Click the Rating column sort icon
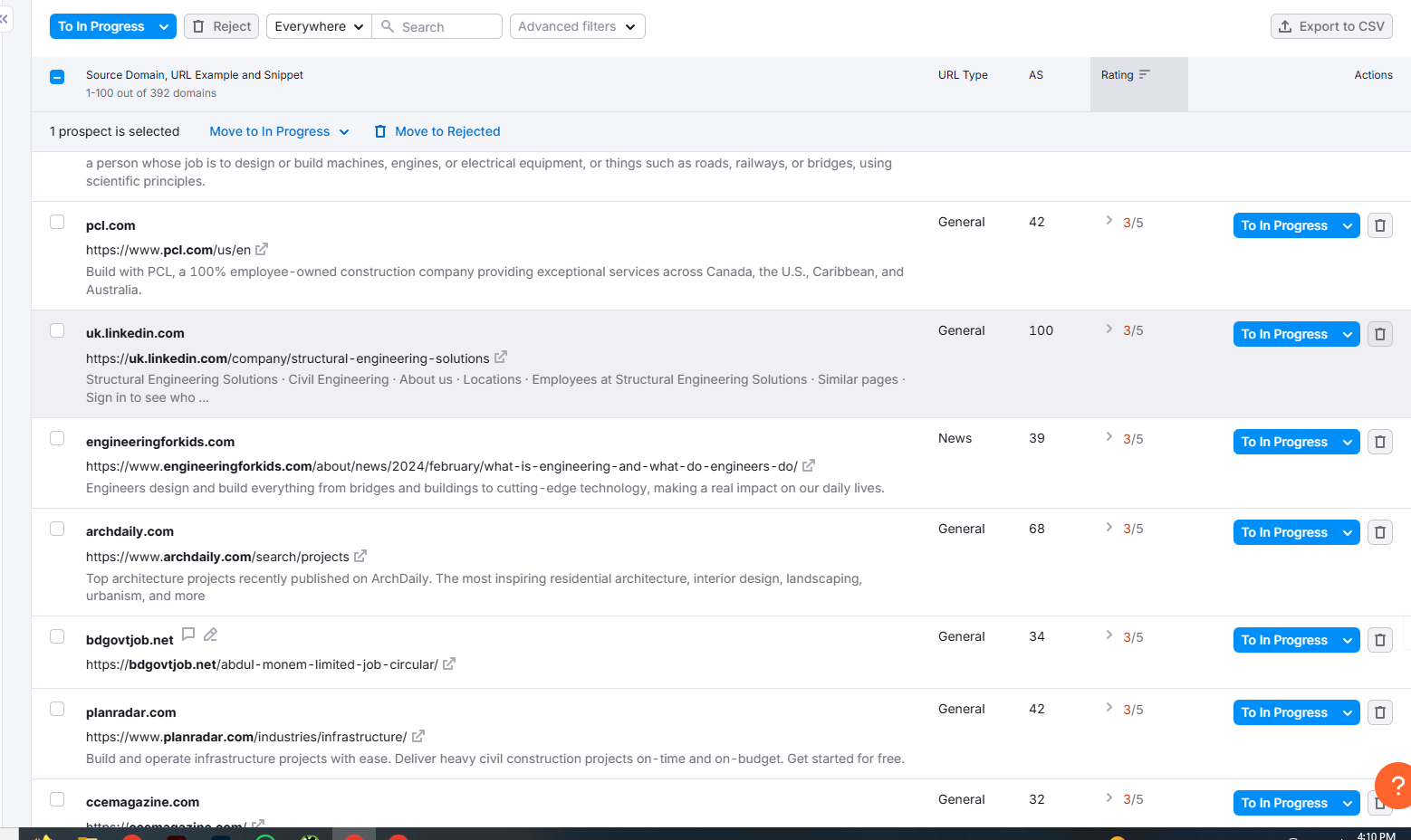The height and width of the screenshot is (840, 1411). click(x=1145, y=75)
